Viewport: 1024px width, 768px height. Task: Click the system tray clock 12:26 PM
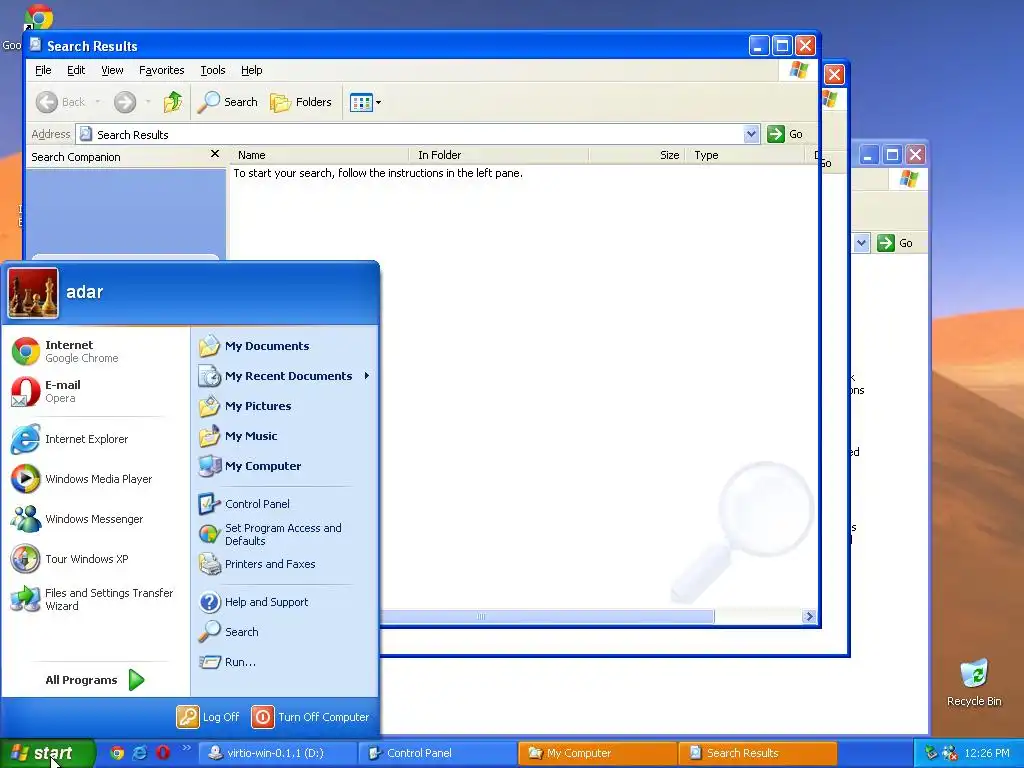[x=986, y=753]
